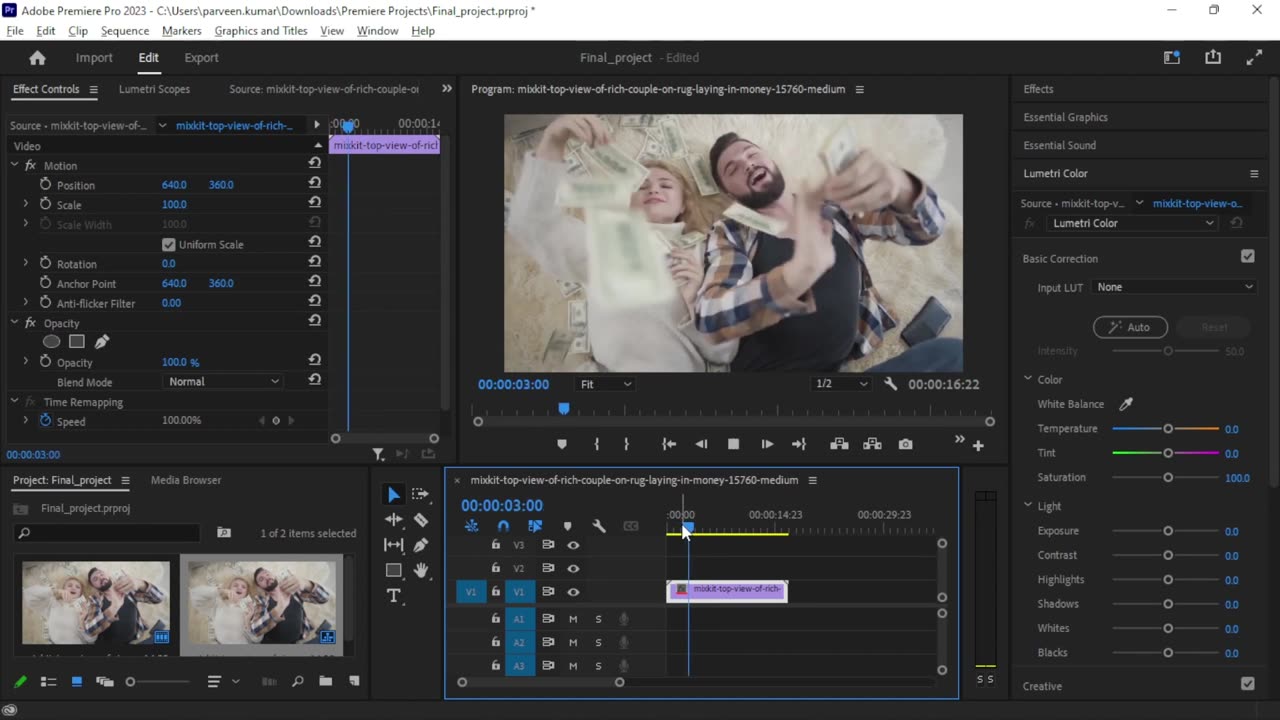Open the Quick Export share icon
The image size is (1280, 720).
[x=1213, y=58]
